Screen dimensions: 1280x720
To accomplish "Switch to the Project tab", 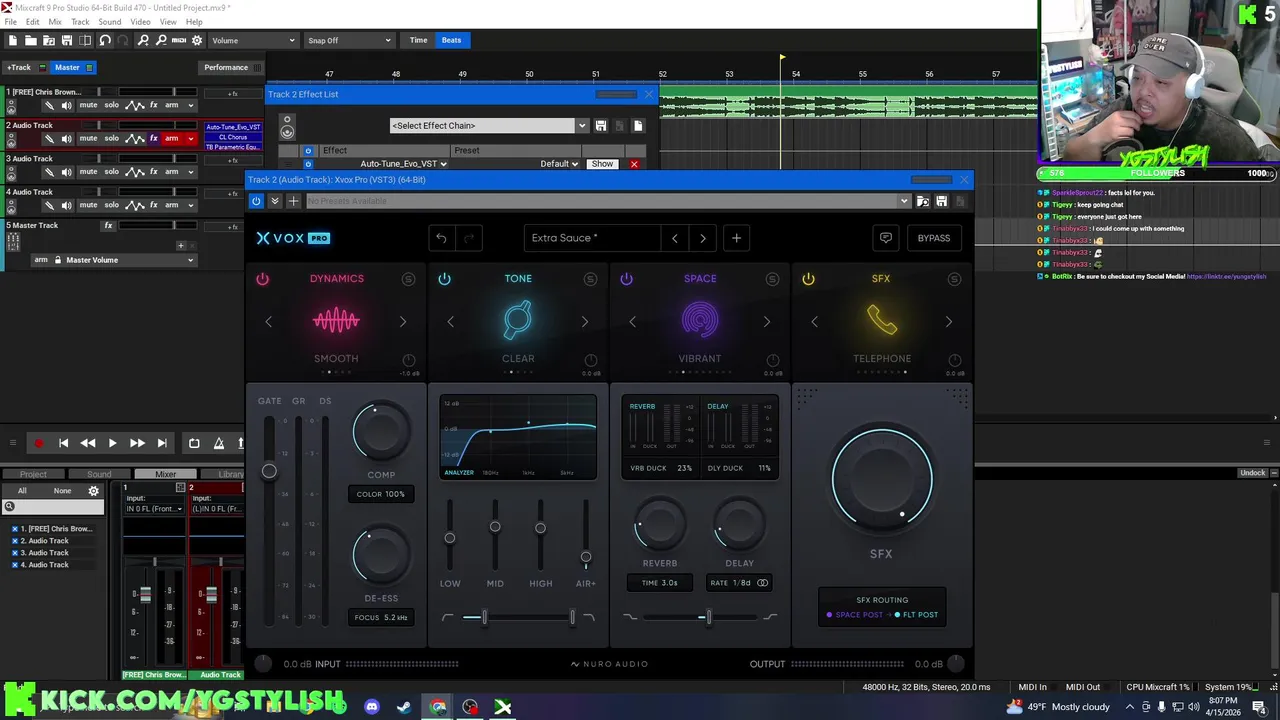I will coord(33,474).
